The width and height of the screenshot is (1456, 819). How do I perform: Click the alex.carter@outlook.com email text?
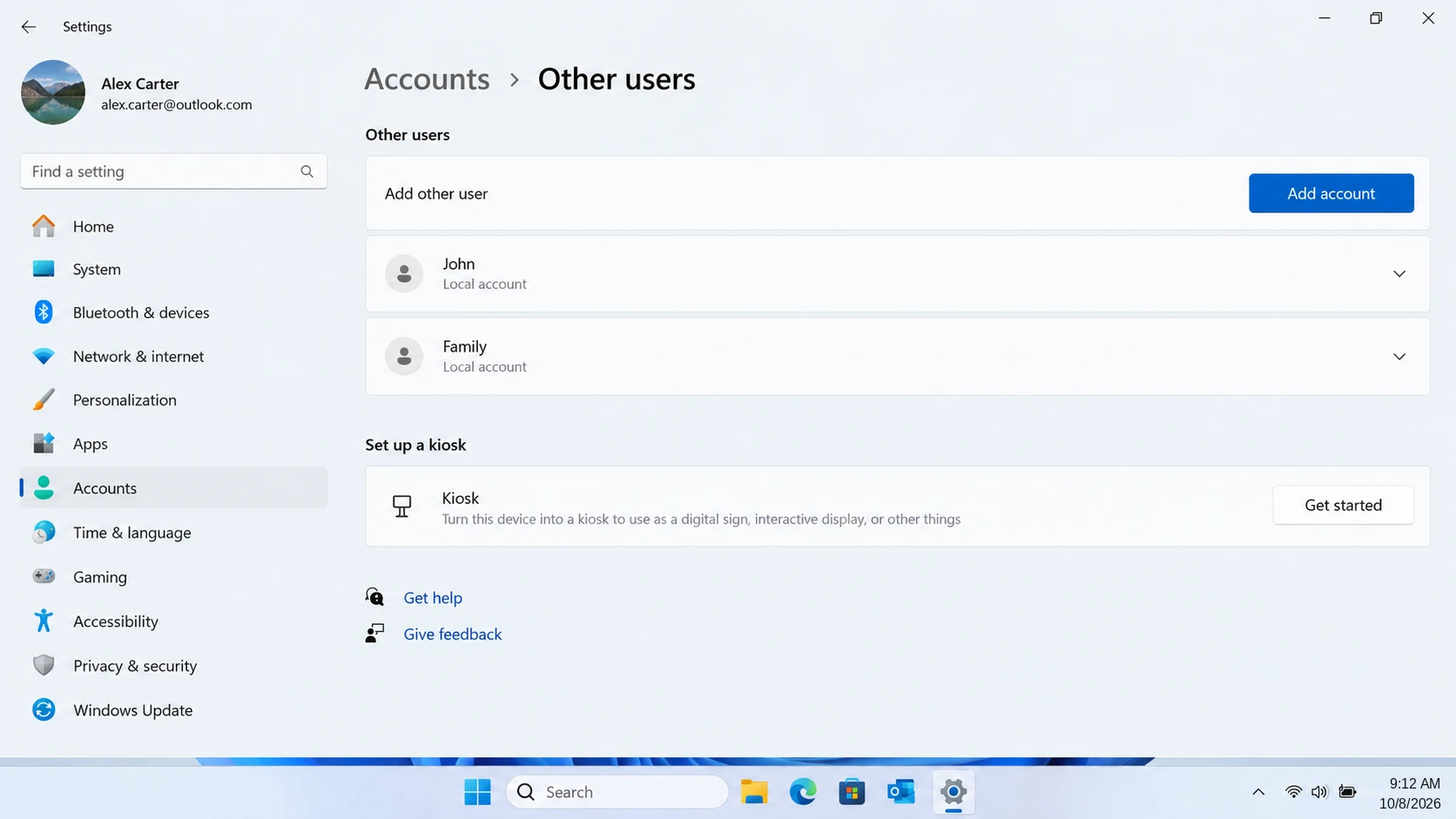[x=177, y=104]
